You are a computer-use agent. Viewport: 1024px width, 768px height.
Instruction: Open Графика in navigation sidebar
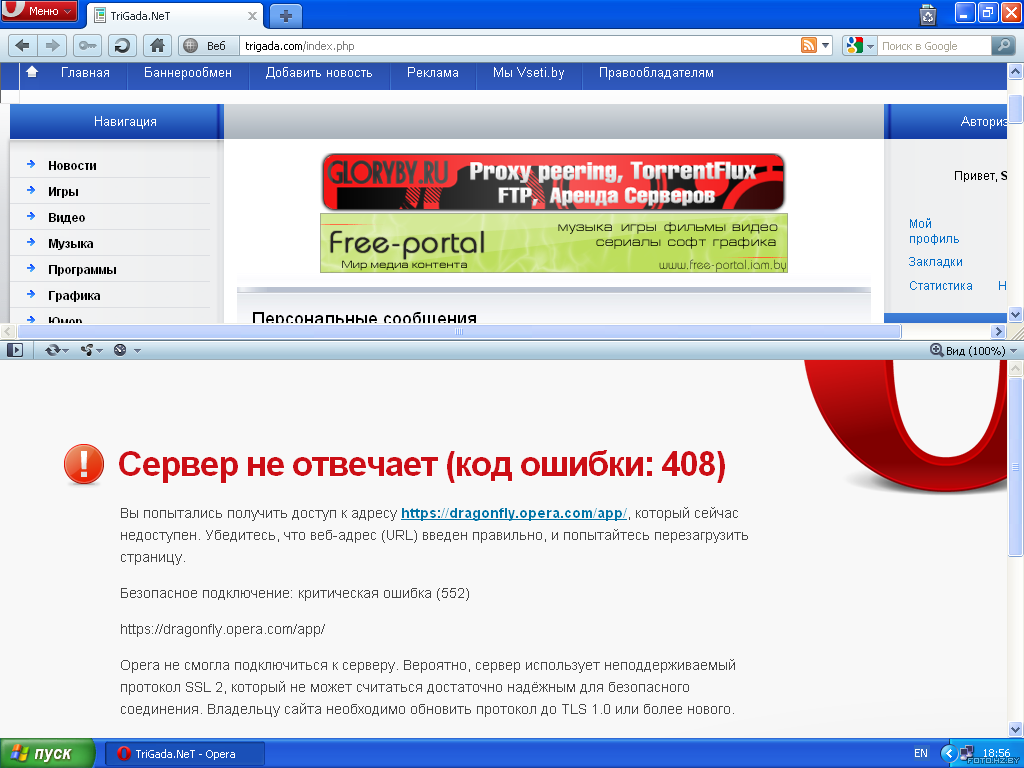[74, 296]
